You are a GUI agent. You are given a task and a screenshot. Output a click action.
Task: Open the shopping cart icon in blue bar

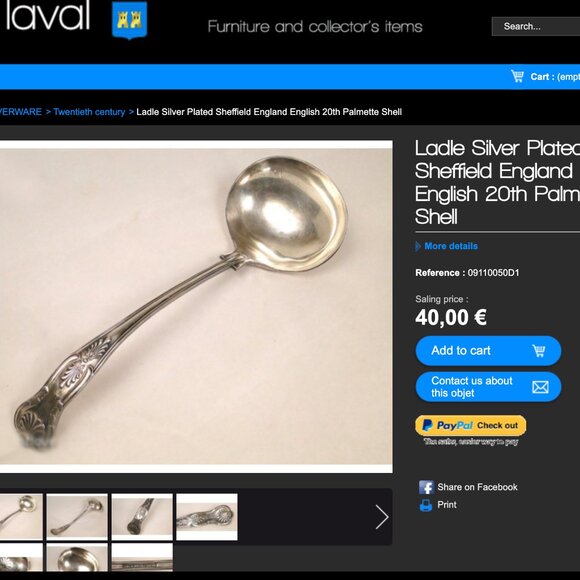pos(517,76)
